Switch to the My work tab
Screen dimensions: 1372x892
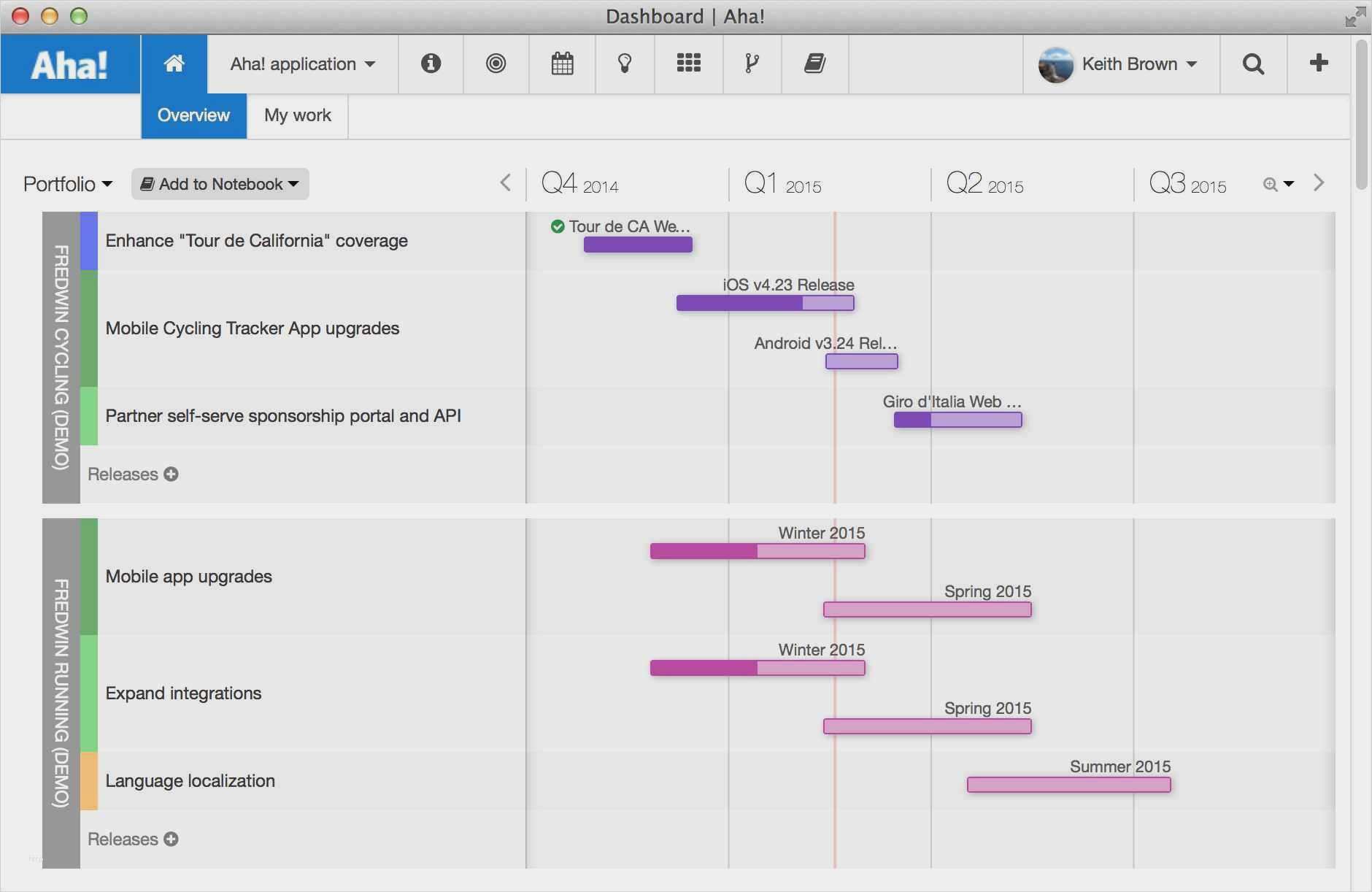[x=297, y=115]
